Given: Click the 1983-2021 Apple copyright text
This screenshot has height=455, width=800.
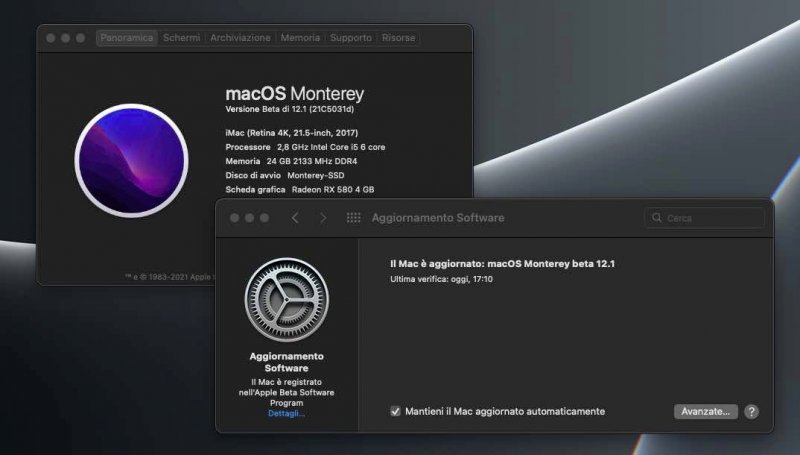Looking at the screenshot, I should 170,277.
